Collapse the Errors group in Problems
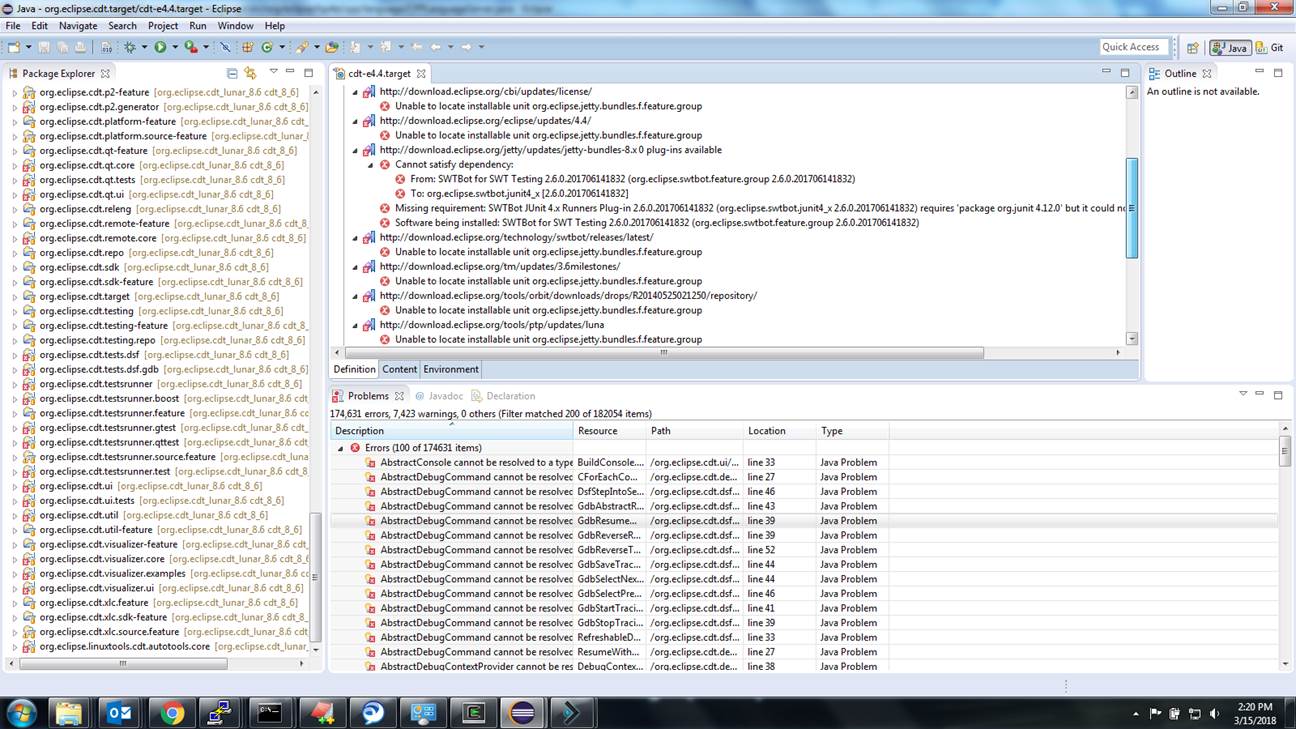The height and width of the screenshot is (729, 1296). [x=340, y=448]
